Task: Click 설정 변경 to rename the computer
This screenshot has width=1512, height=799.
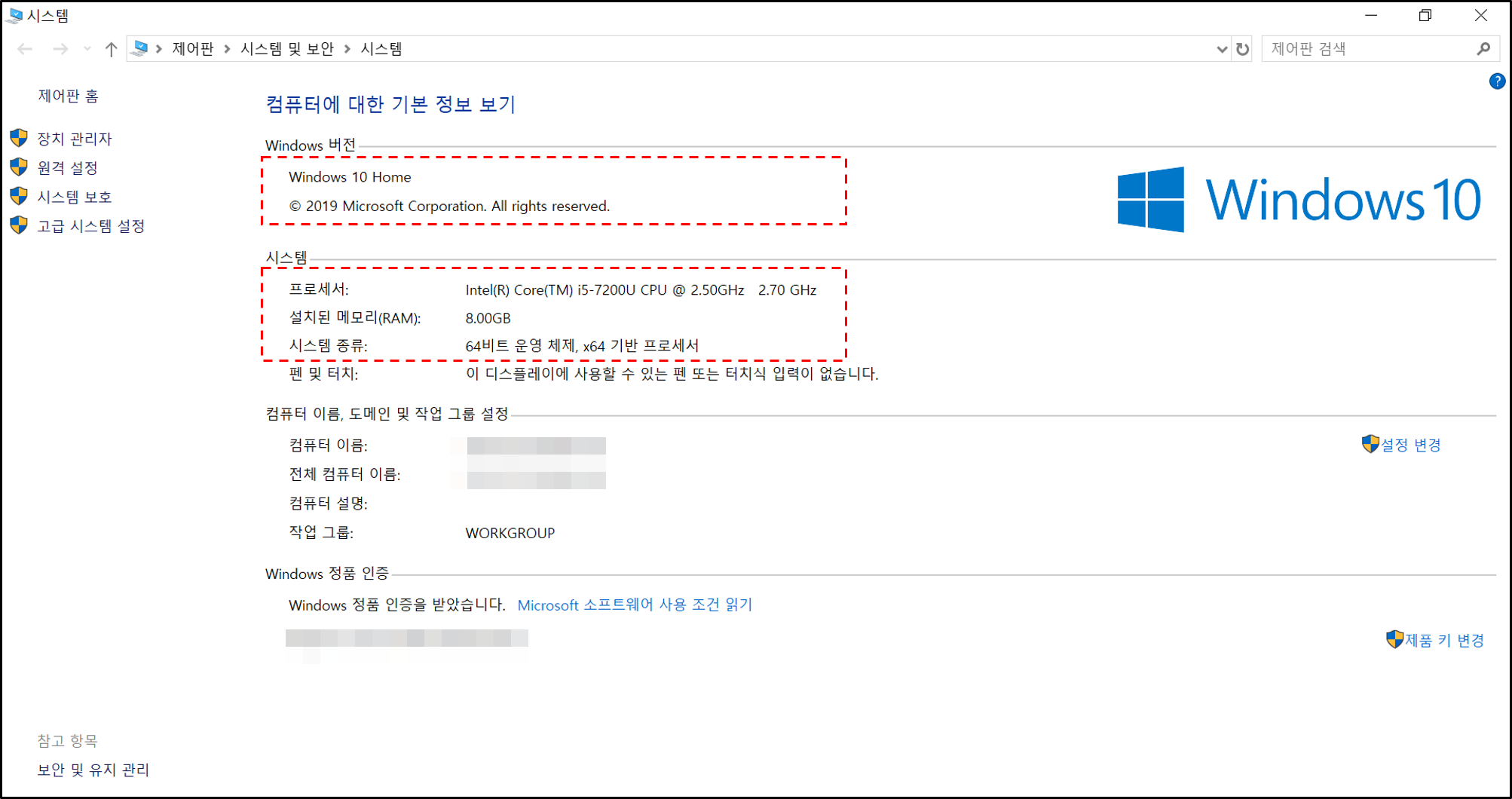Action: click(1411, 445)
